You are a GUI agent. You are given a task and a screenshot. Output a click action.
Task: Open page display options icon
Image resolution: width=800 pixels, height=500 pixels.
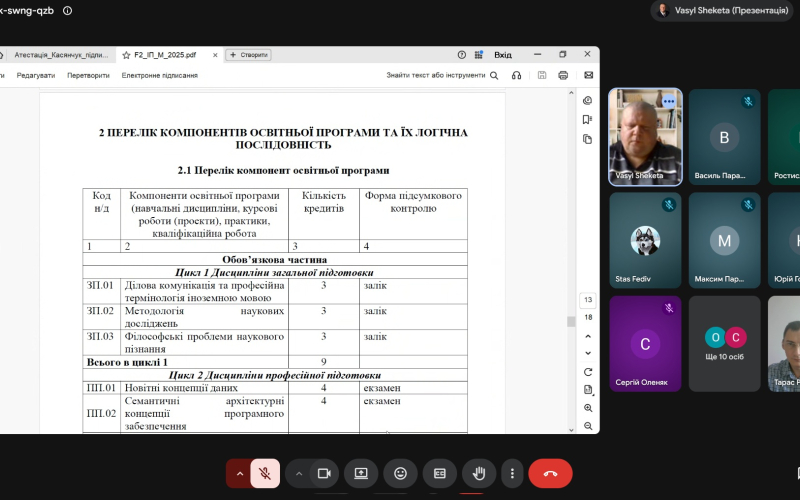[588, 390]
